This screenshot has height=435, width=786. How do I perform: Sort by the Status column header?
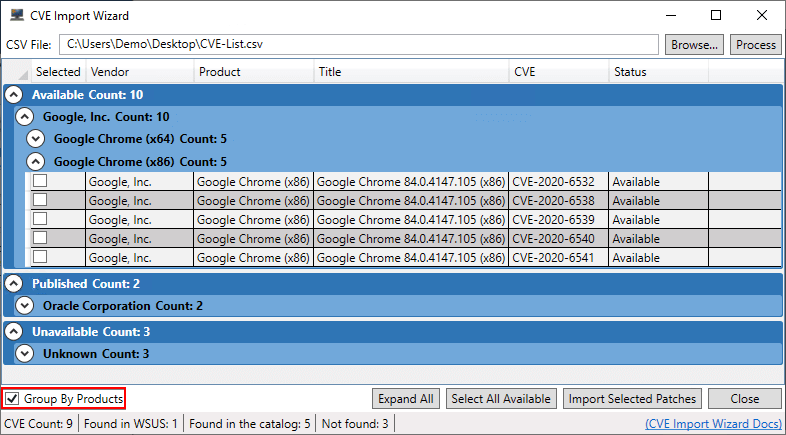click(659, 72)
